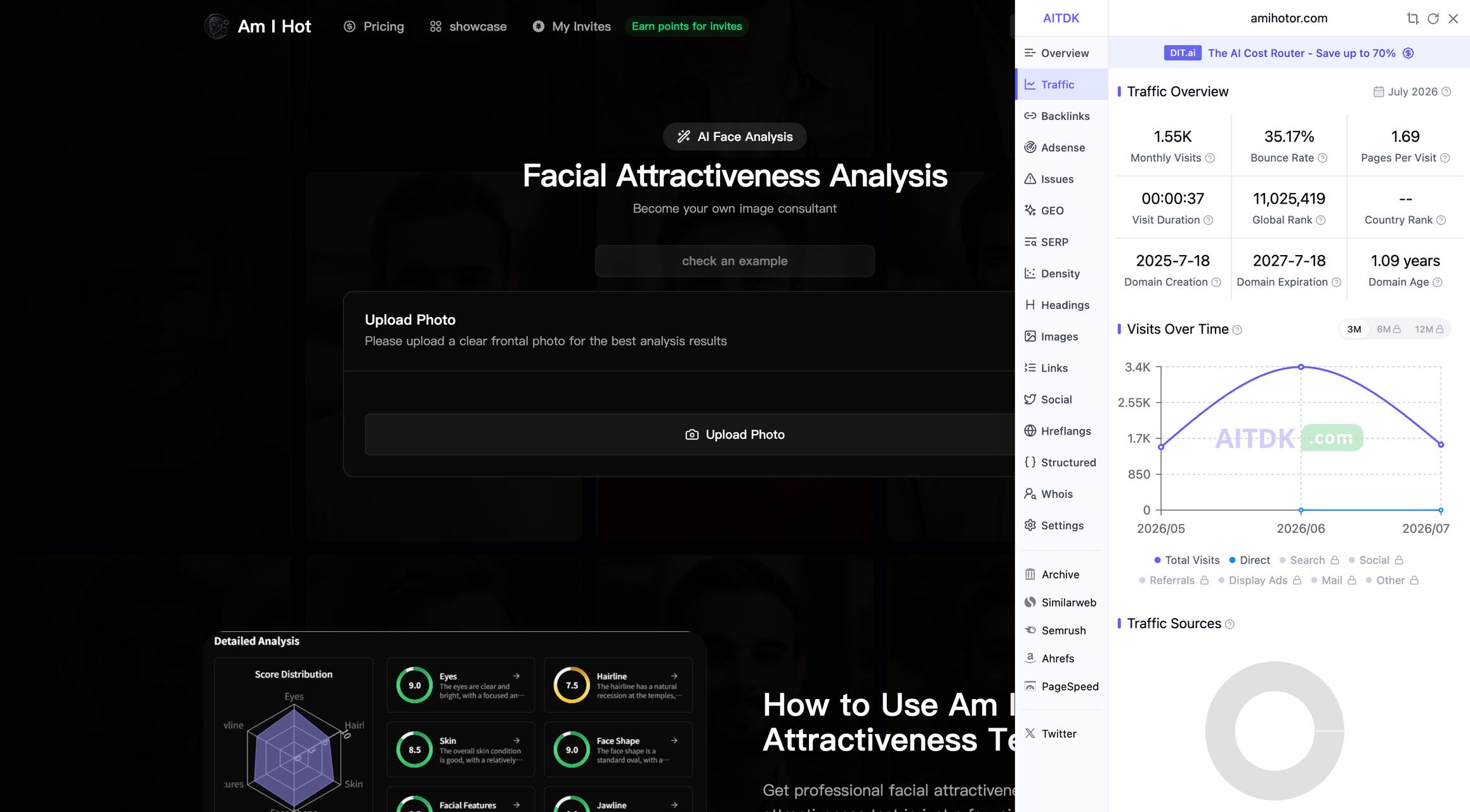Screen dimensions: 1470x812
Task: Open the Overview section in AITDK sidebar
Action: (x=1061, y=53)
